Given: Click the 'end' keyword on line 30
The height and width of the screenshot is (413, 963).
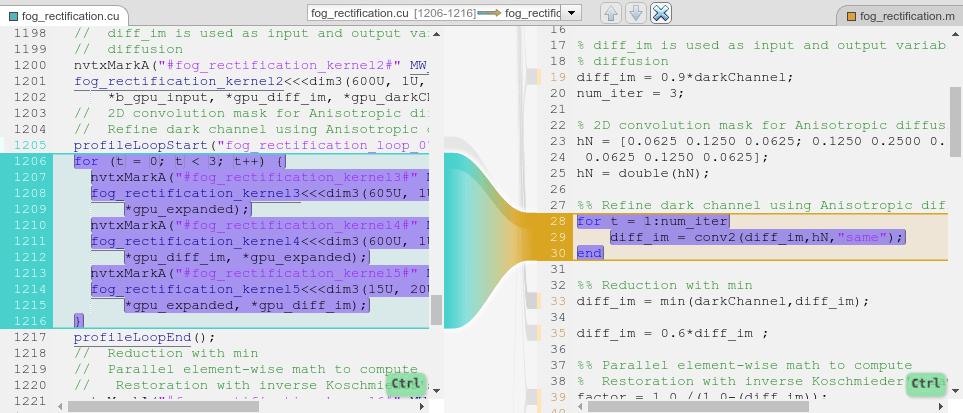Looking at the screenshot, I should [x=590, y=253].
